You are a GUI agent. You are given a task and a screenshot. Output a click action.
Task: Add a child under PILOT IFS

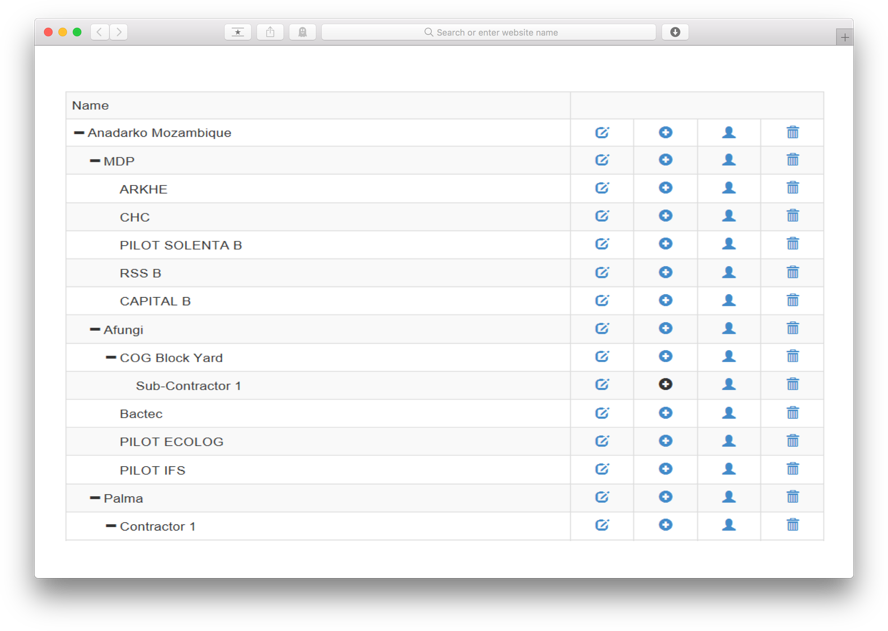[665, 469]
